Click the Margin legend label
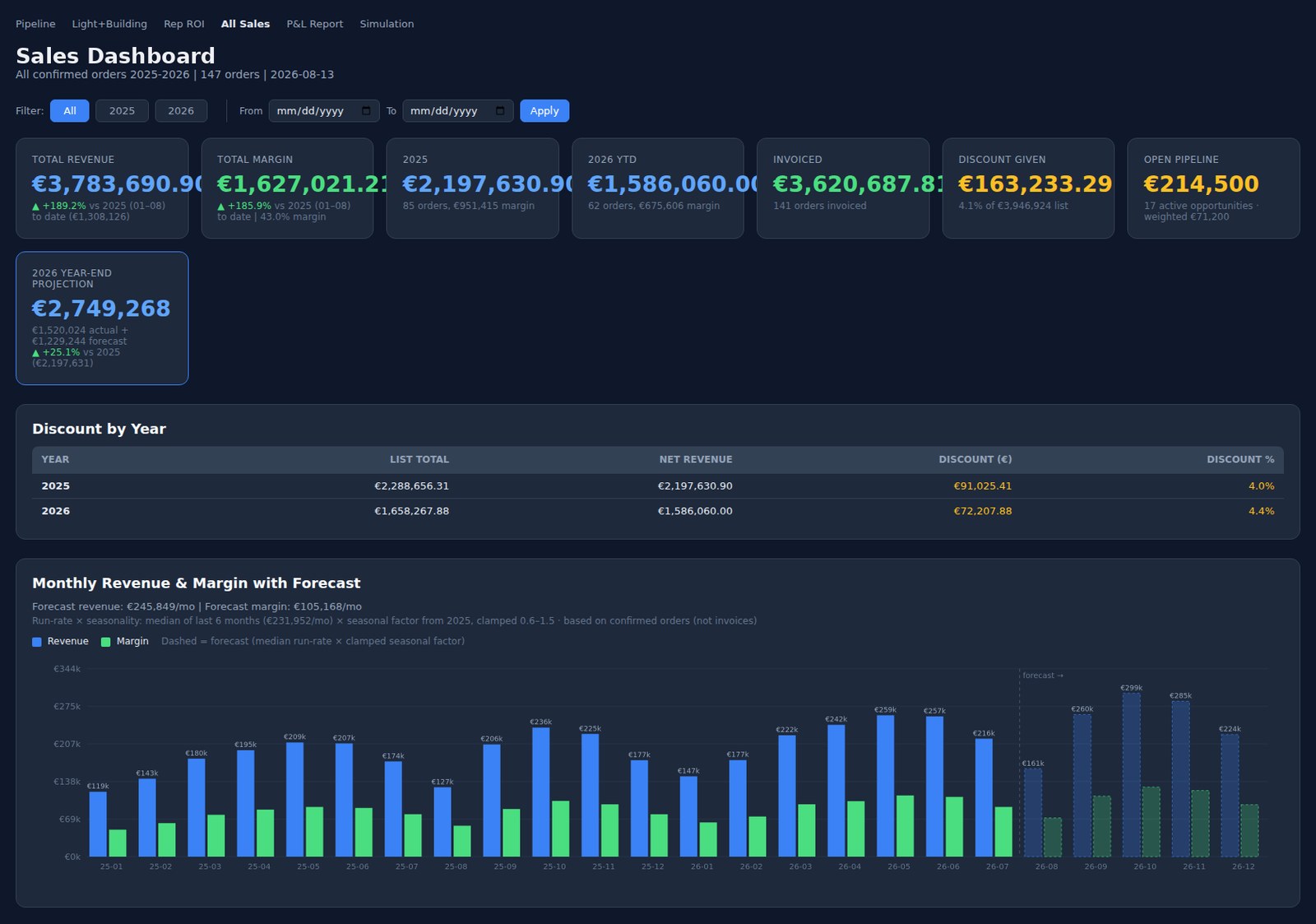The width and height of the screenshot is (1316, 924). 132,641
